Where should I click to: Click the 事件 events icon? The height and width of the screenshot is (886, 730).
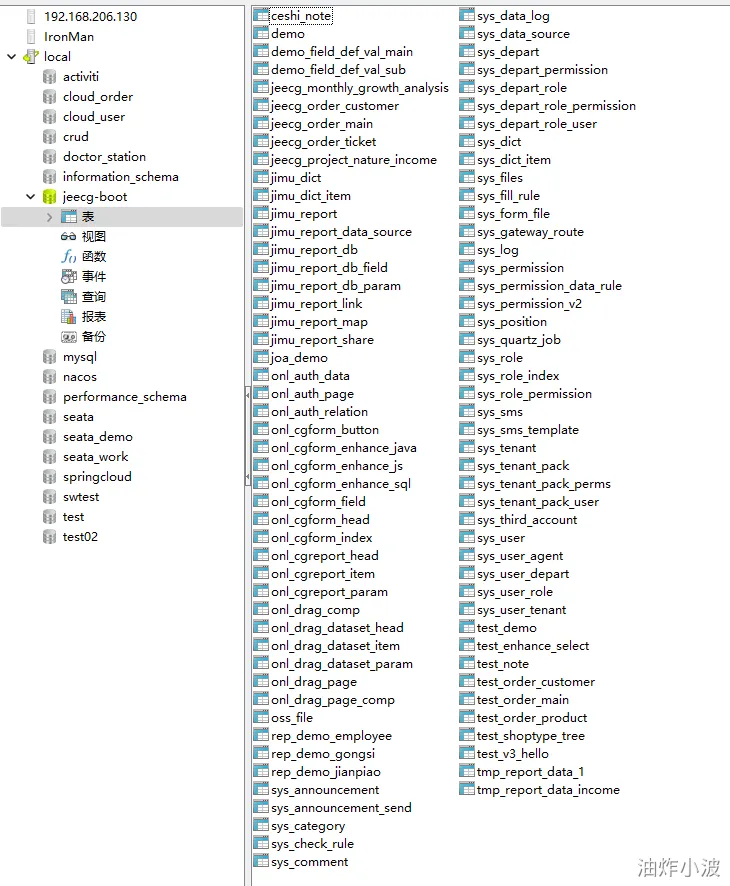(x=68, y=277)
